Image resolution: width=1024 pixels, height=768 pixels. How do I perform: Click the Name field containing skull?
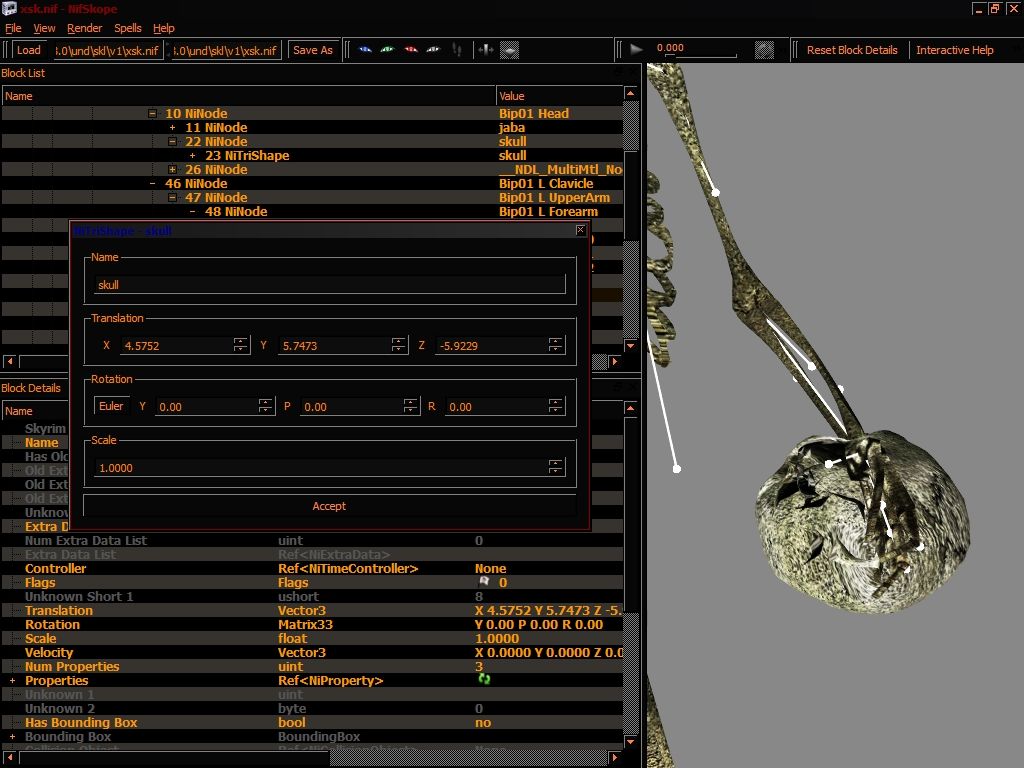point(330,285)
